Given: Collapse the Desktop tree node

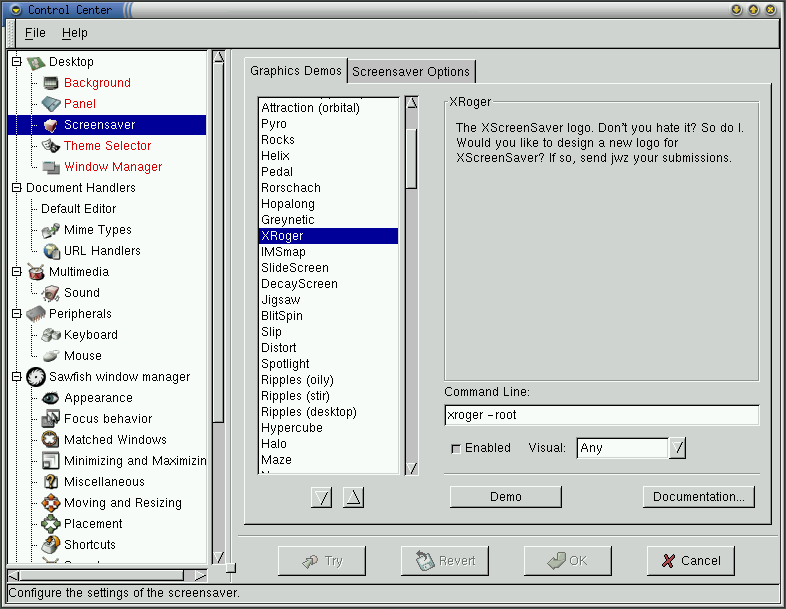Looking at the screenshot, I should coord(16,62).
